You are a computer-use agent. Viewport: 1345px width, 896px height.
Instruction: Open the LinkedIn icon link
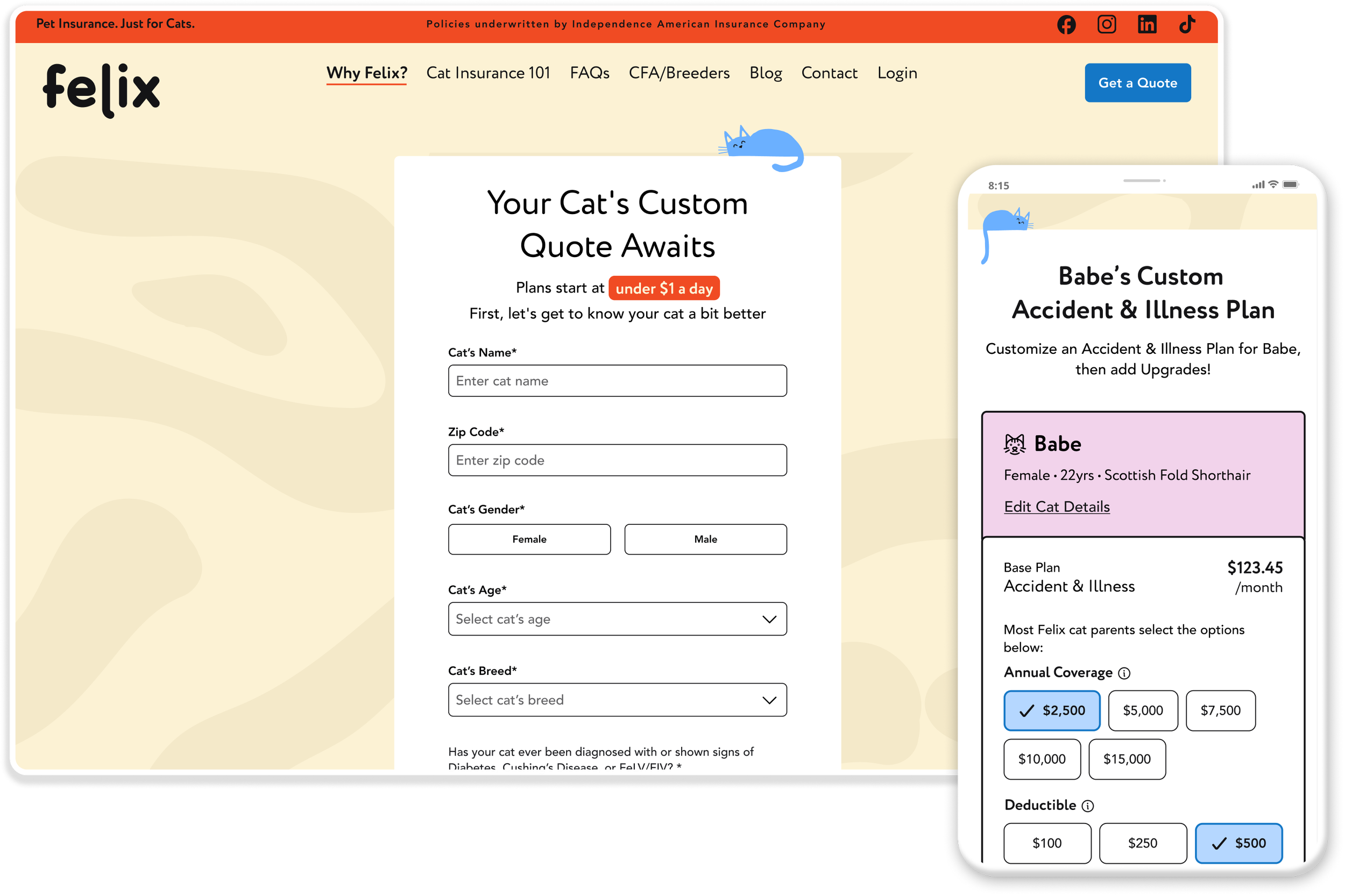coord(1146,25)
